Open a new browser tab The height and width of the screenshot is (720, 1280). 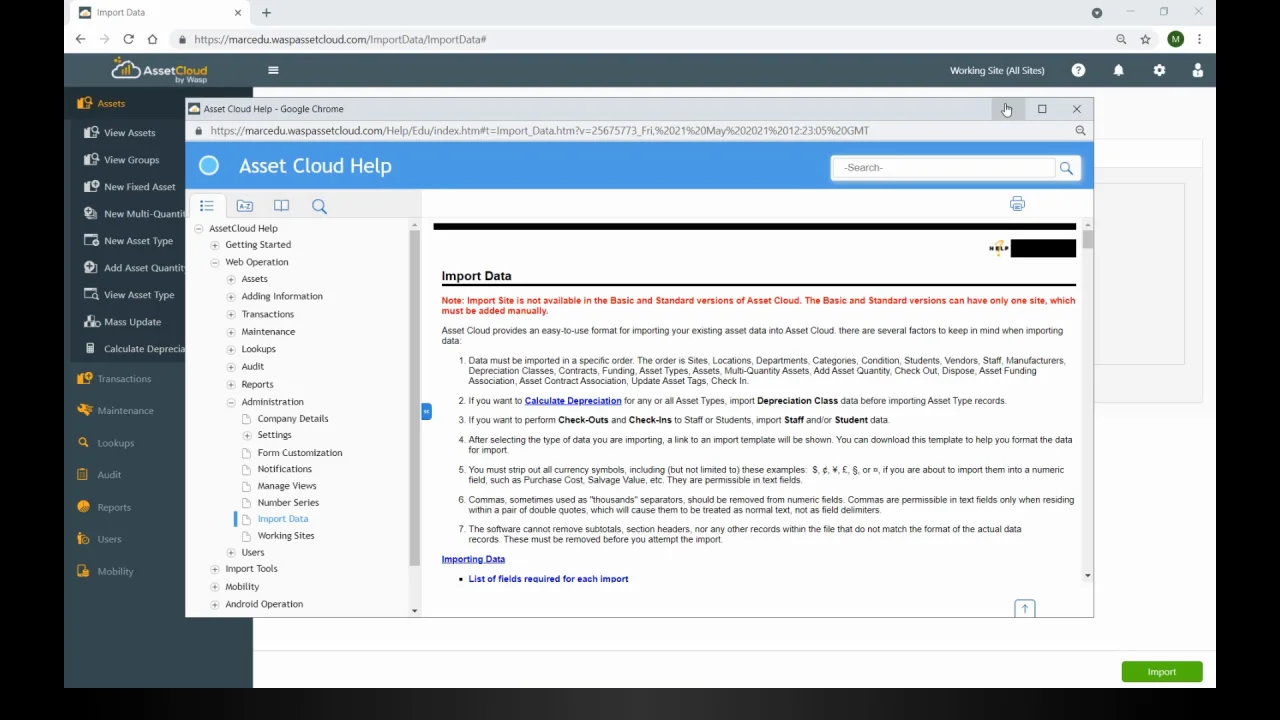tap(266, 12)
